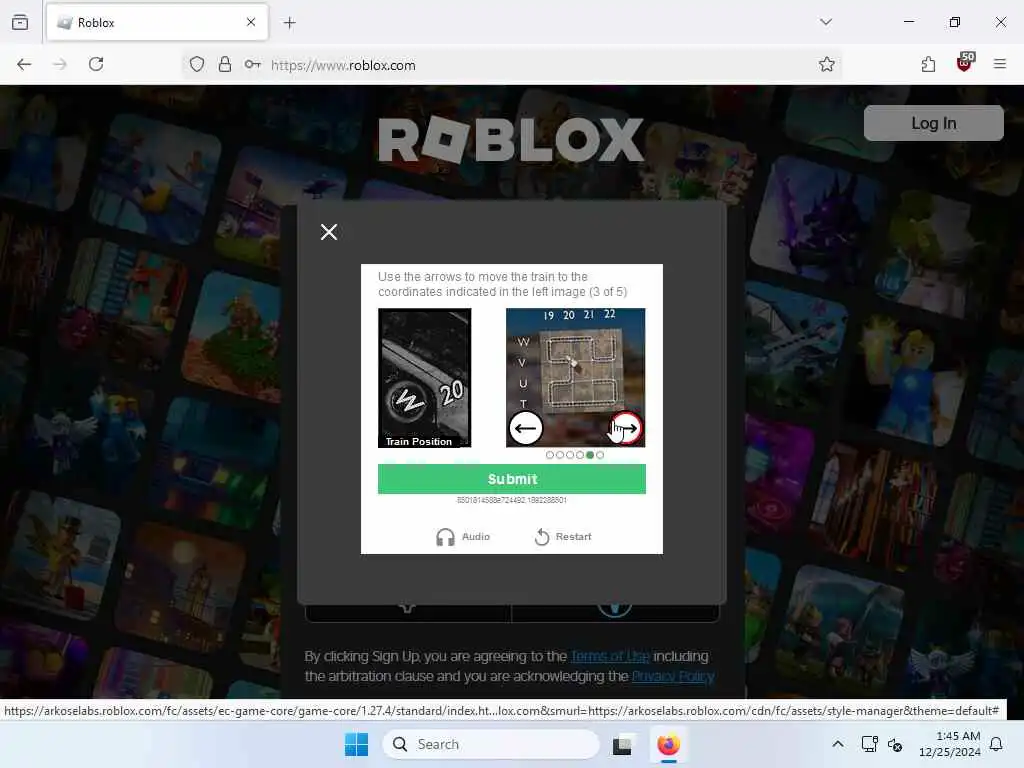Open tracking protection shield info
Screen dimensions: 1024x768
[197, 64]
